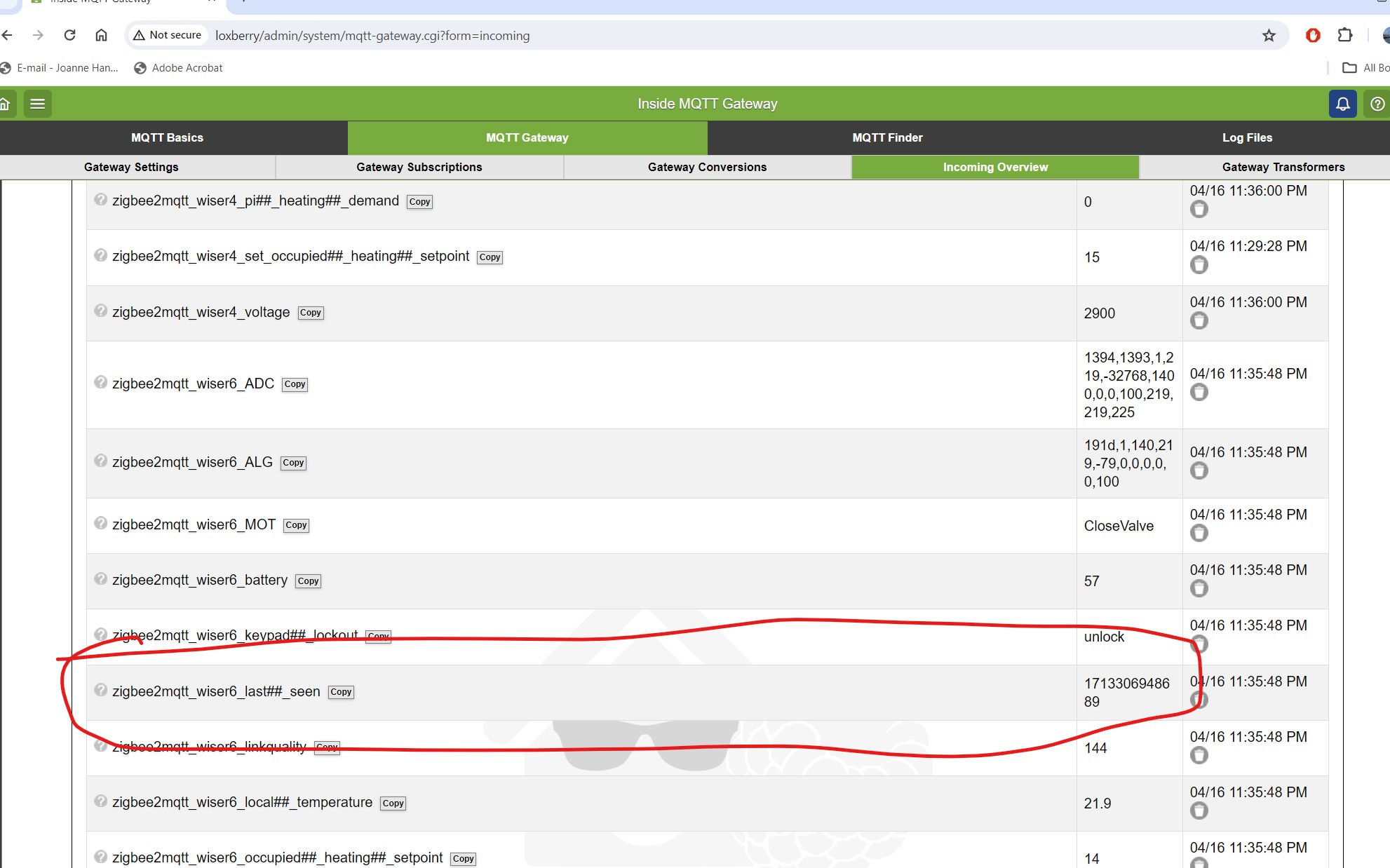Click the help question mark icon in header

1377,104
